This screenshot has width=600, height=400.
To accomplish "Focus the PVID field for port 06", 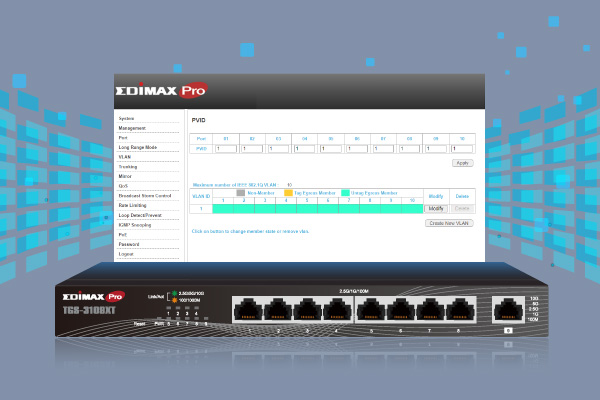I will (357, 149).
